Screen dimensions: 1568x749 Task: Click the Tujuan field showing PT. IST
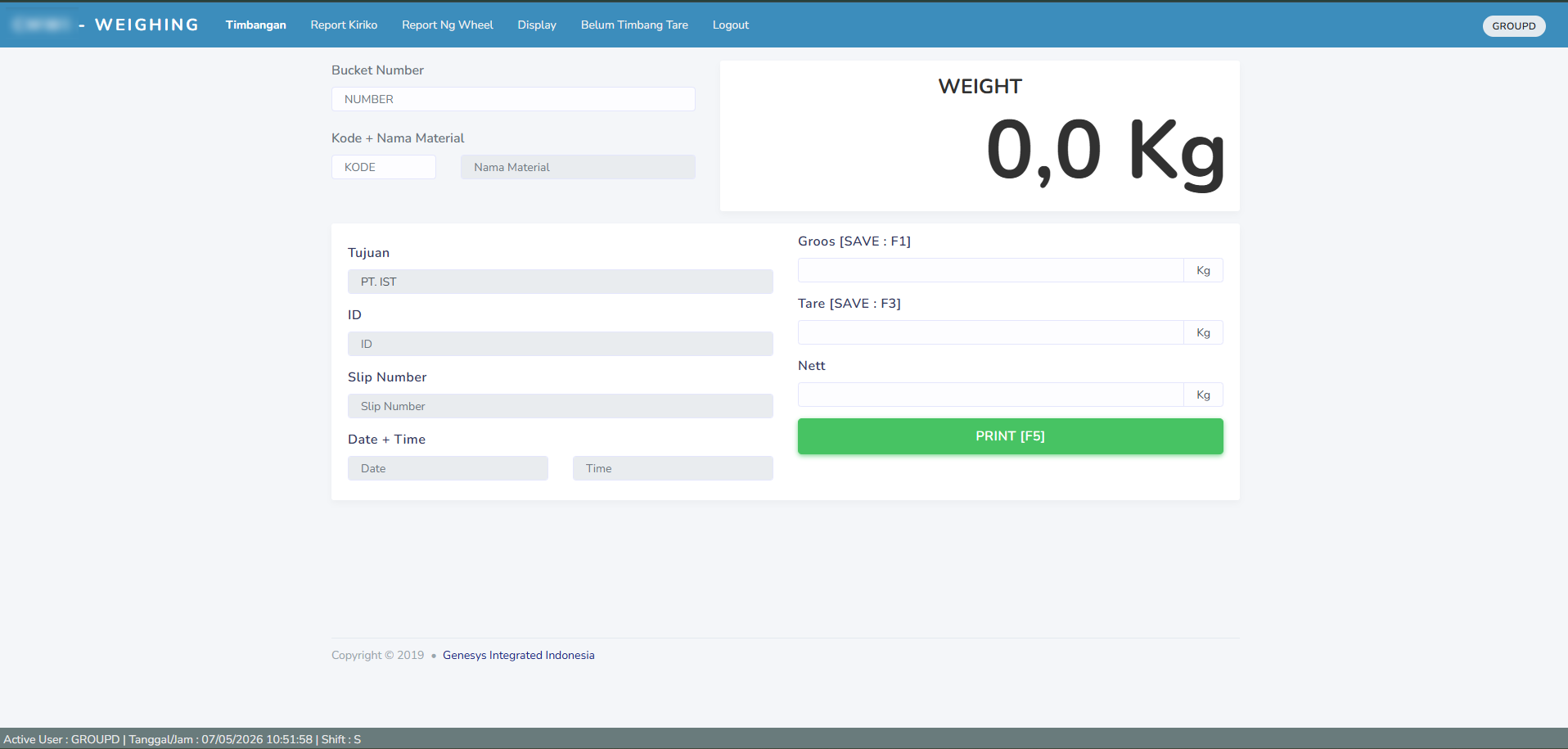pyautogui.click(x=561, y=282)
